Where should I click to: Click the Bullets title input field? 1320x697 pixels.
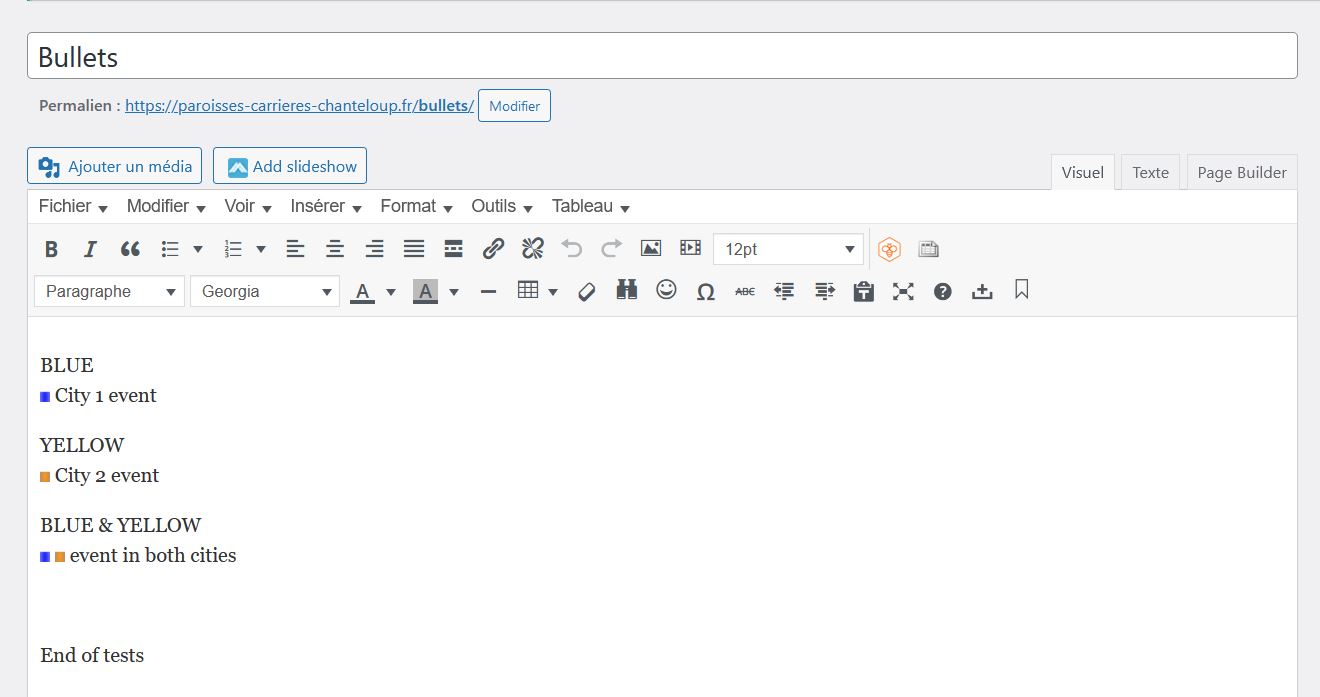(x=660, y=57)
